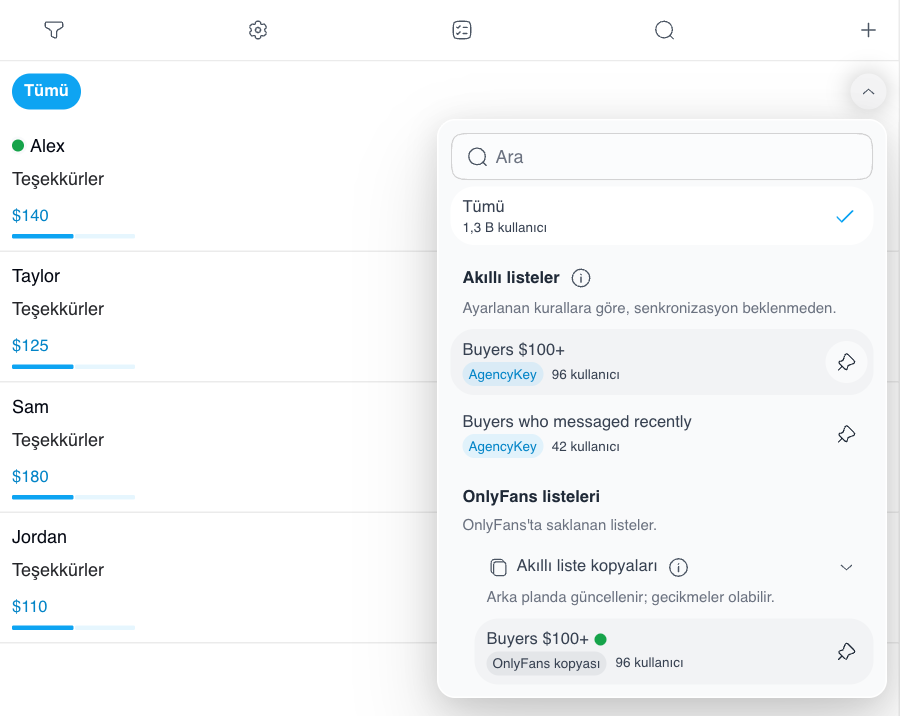Choose Tümü 1,3 B kullanıcı option
The width and height of the screenshot is (900, 716).
click(x=662, y=216)
